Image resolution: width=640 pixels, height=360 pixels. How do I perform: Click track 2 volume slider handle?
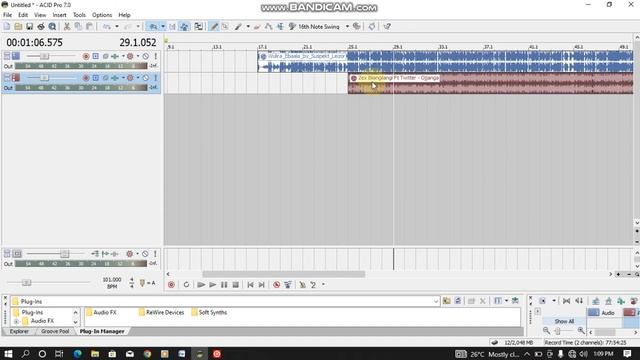(44, 78)
